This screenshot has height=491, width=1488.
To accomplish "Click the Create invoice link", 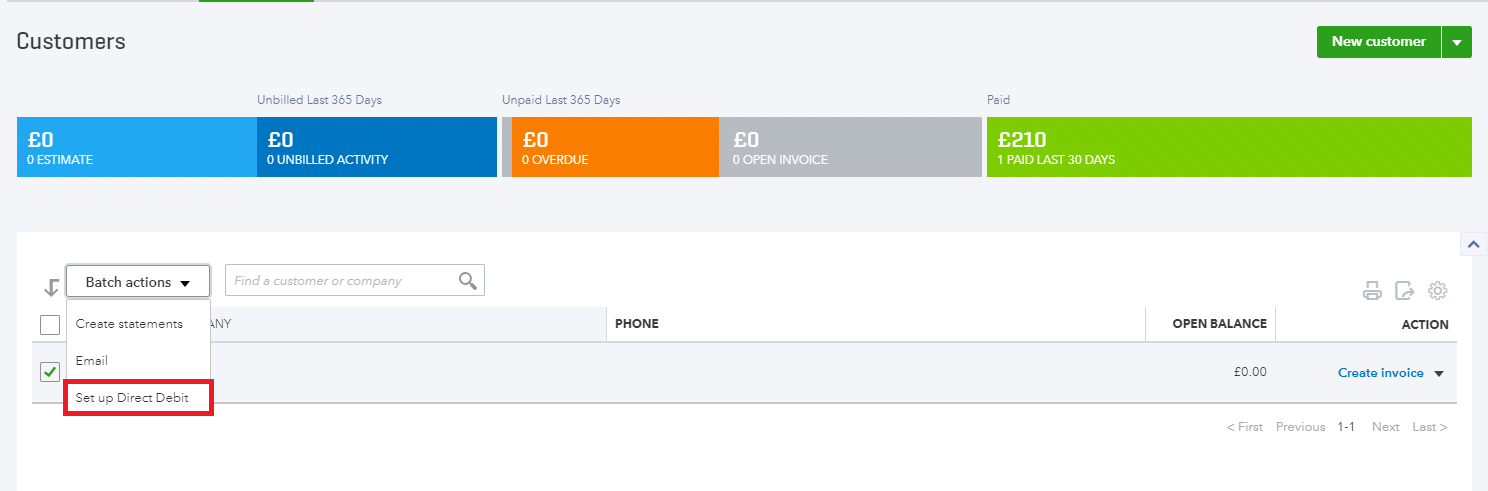I will pos(1381,373).
